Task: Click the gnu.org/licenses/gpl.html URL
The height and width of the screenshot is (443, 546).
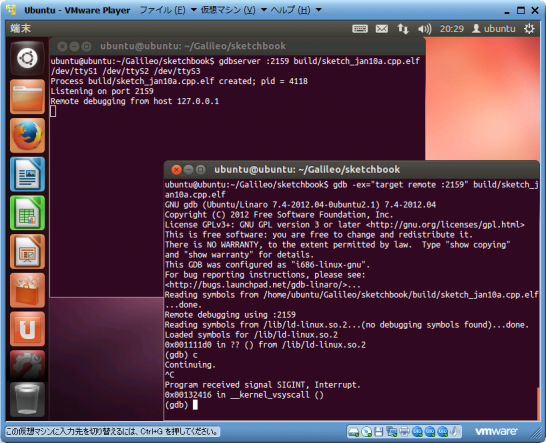Action: point(445,225)
